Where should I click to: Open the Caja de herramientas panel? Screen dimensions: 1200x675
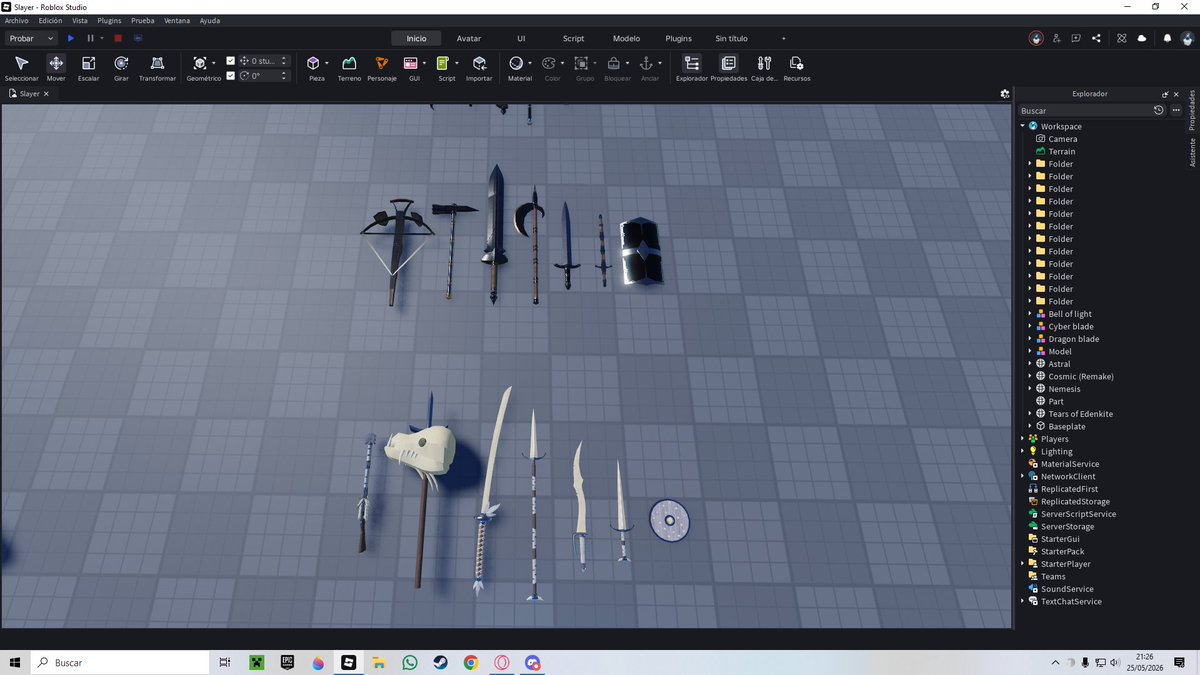coord(764,67)
